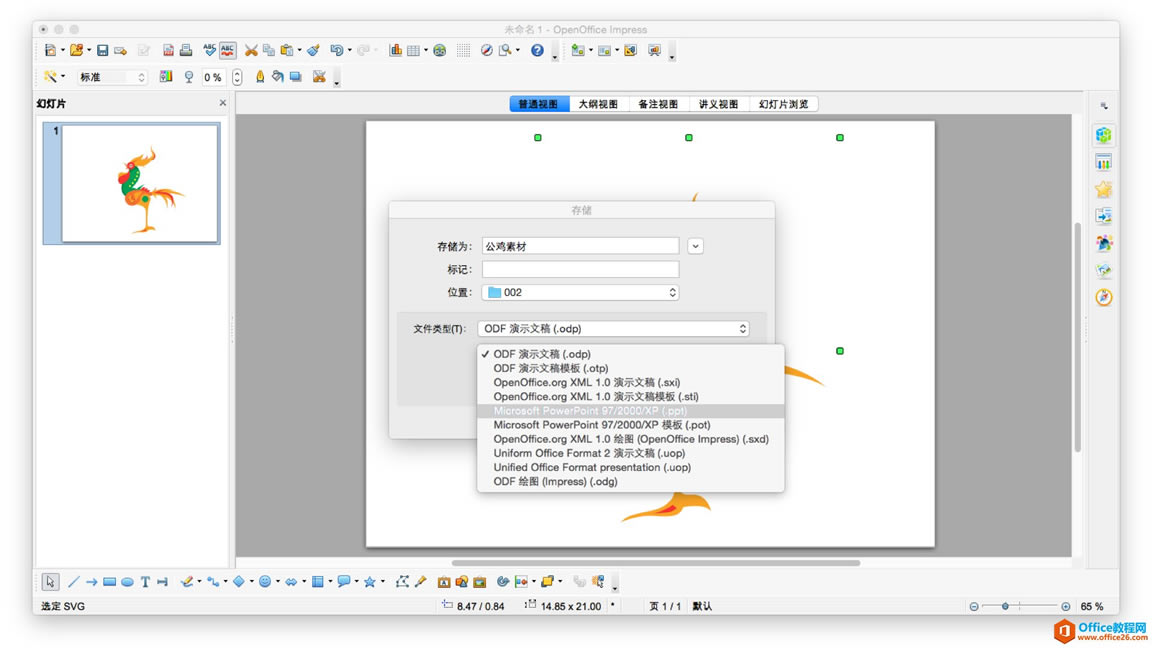Run the spellcheck tool

pyautogui.click(x=209, y=50)
